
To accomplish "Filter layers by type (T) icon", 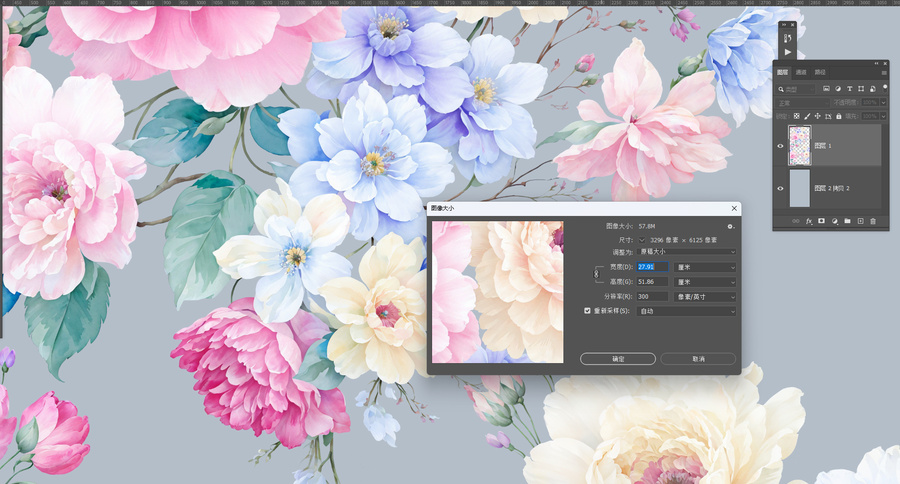I will click(x=849, y=88).
